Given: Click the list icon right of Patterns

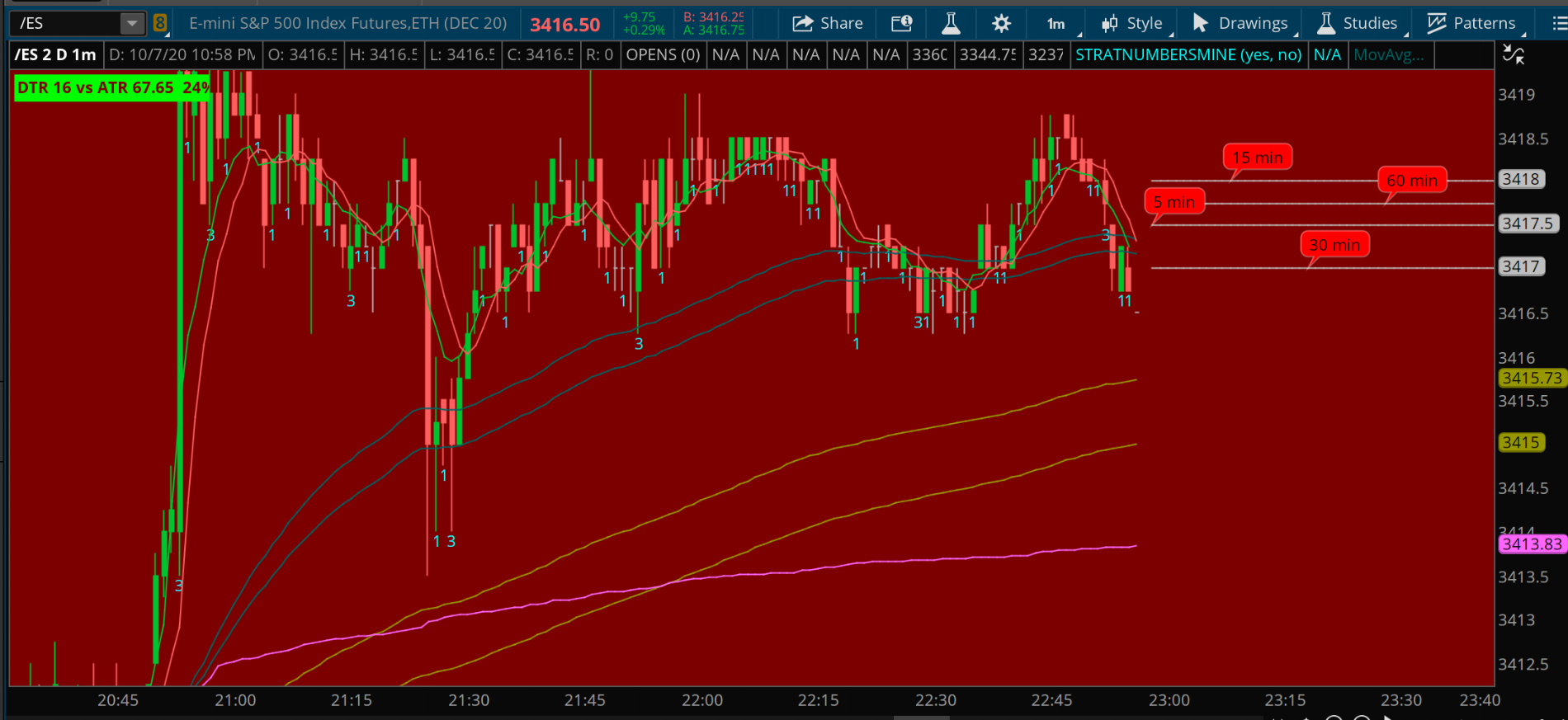Looking at the screenshot, I should [1558, 23].
